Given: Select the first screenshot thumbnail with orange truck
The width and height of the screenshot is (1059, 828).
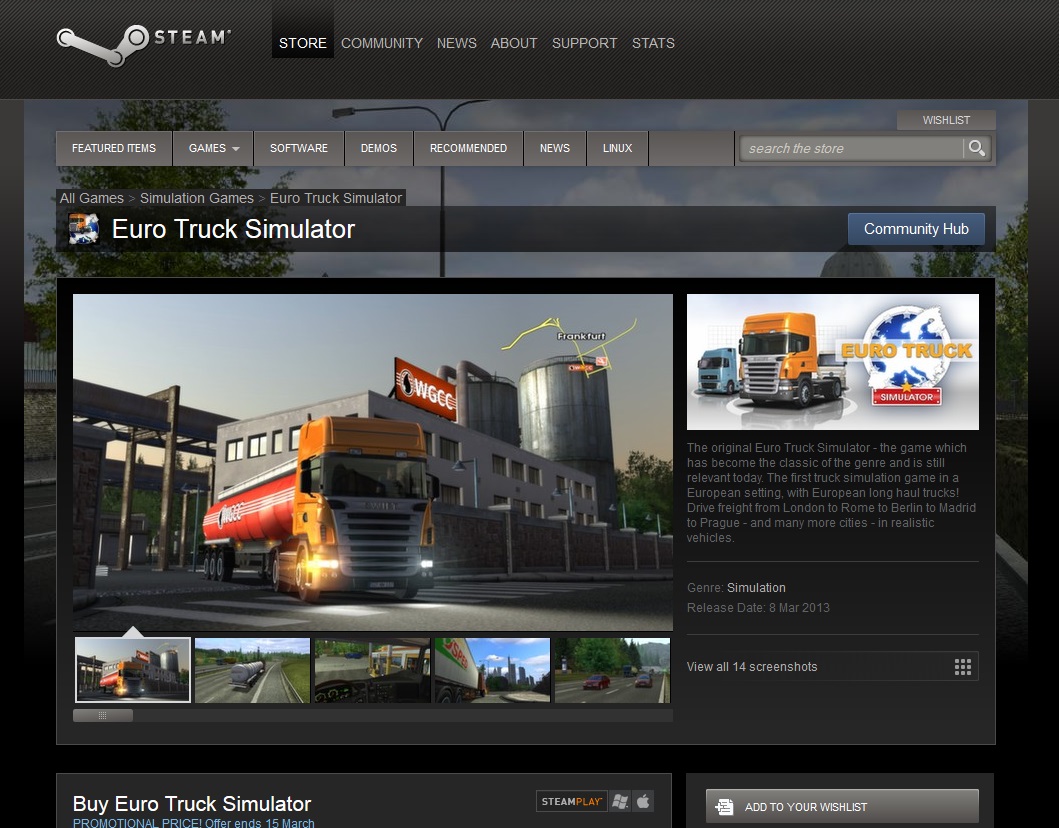Looking at the screenshot, I should (x=133, y=670).
